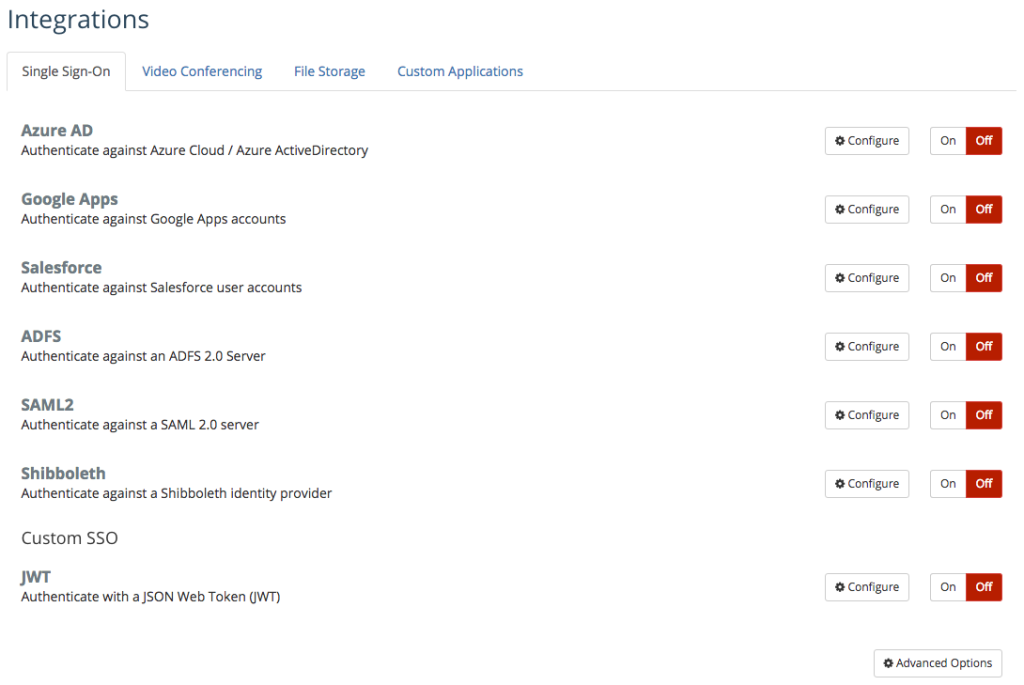Image resolution: width=1024 pixels, height=685 pixels.
Task: Click Off for ADFS
Action: pos(984,347)
